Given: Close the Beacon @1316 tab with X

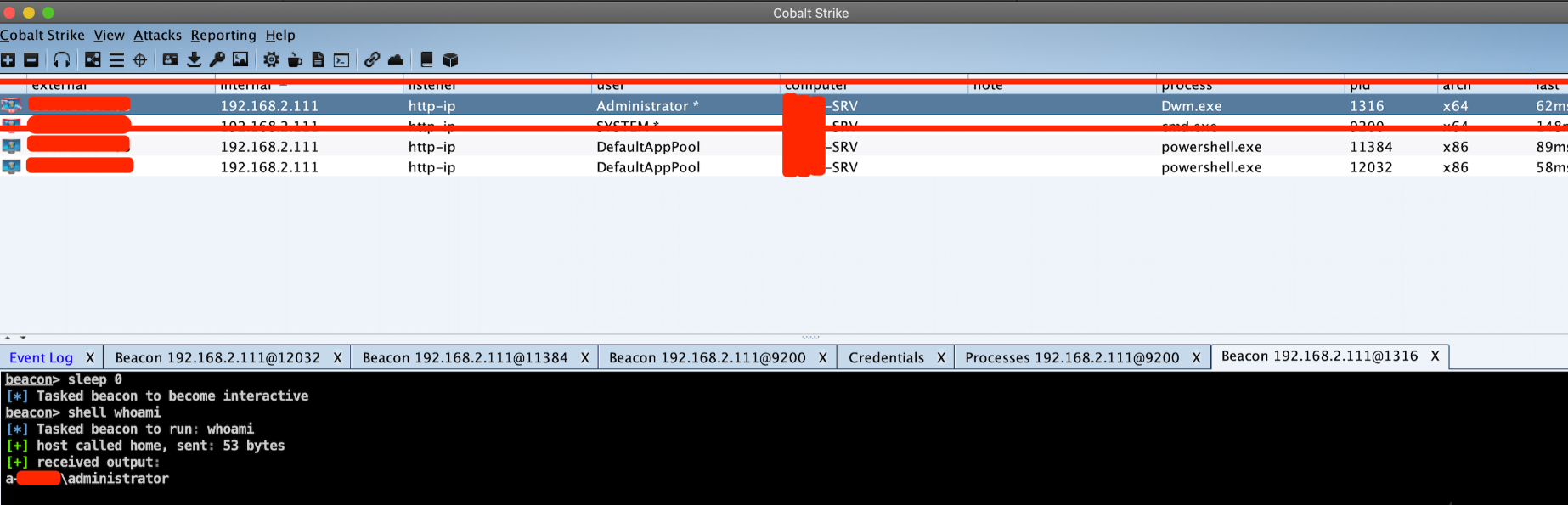Looking at the screenshot, I should (1435, 356).
